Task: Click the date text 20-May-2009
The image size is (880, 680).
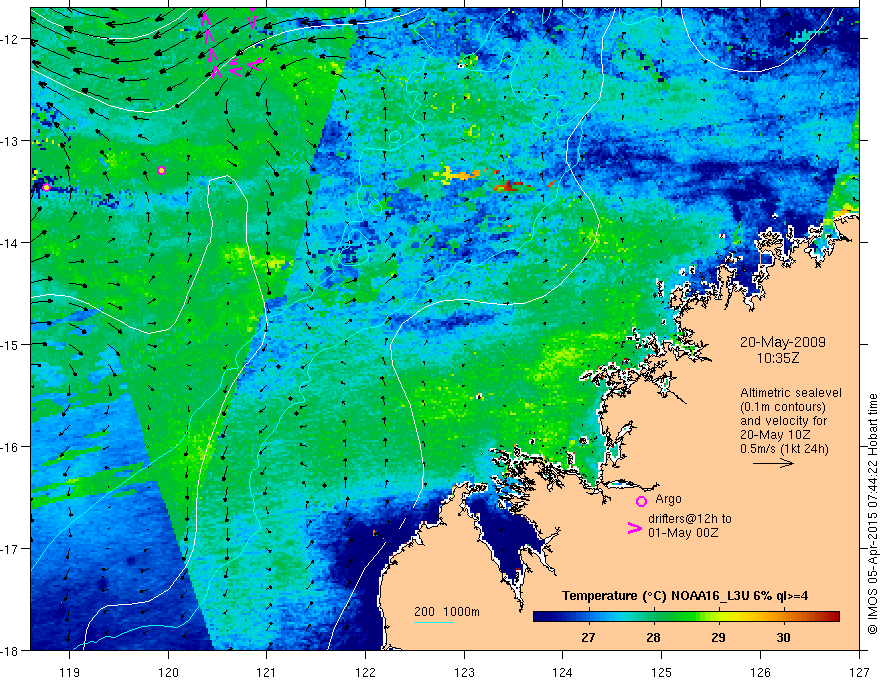Action: (782, 342)
